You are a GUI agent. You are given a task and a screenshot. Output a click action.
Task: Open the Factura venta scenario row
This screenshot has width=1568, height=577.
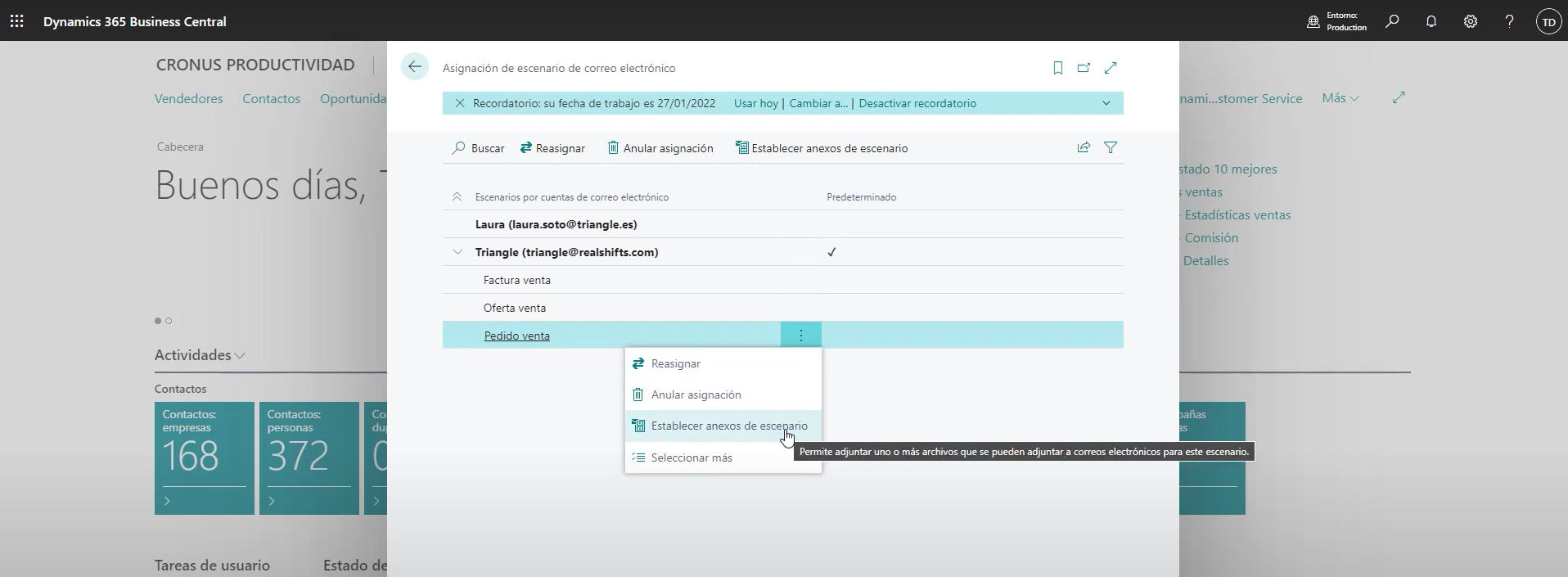point(516,280)
